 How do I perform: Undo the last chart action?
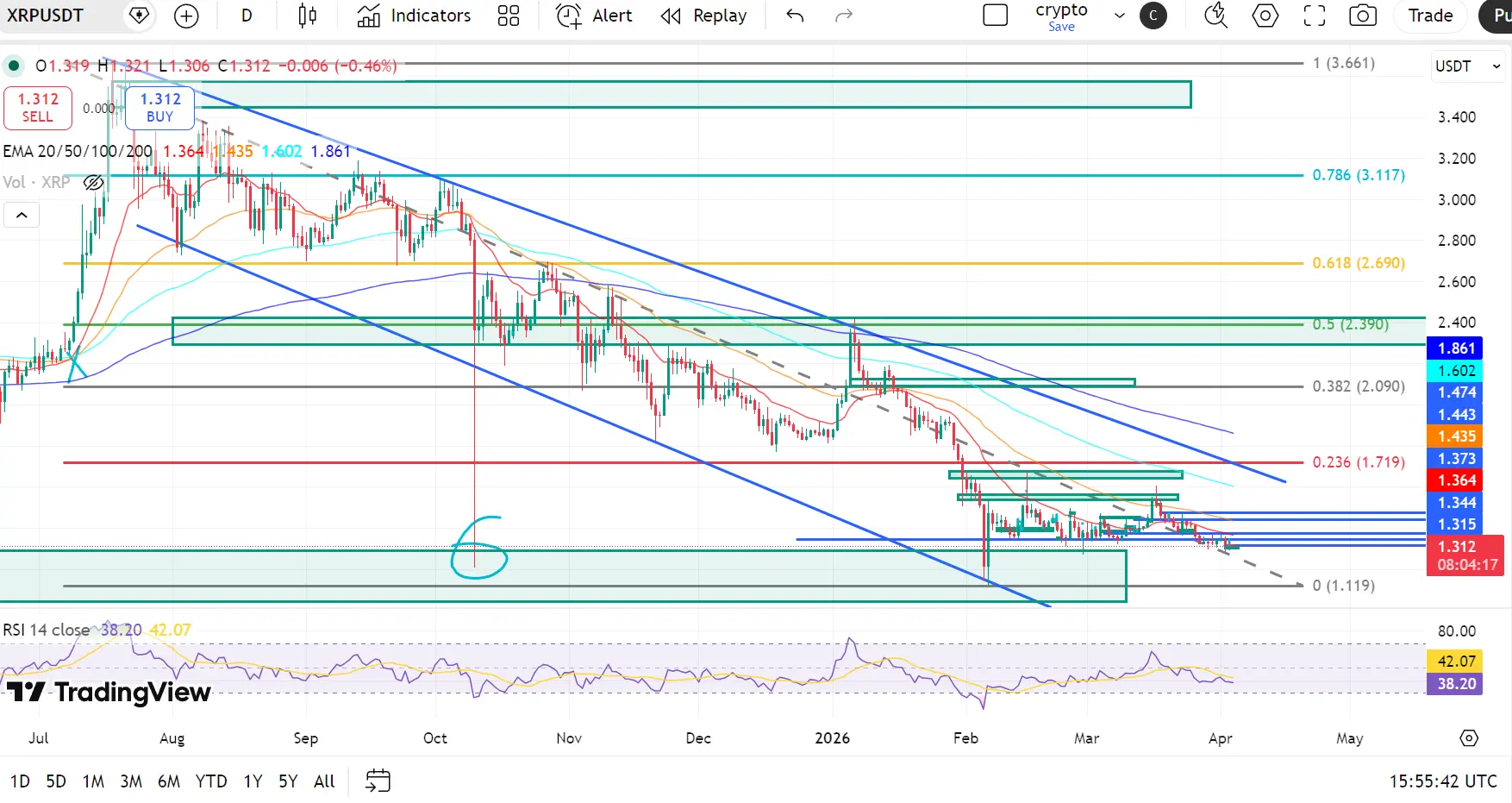coord(795,16)
